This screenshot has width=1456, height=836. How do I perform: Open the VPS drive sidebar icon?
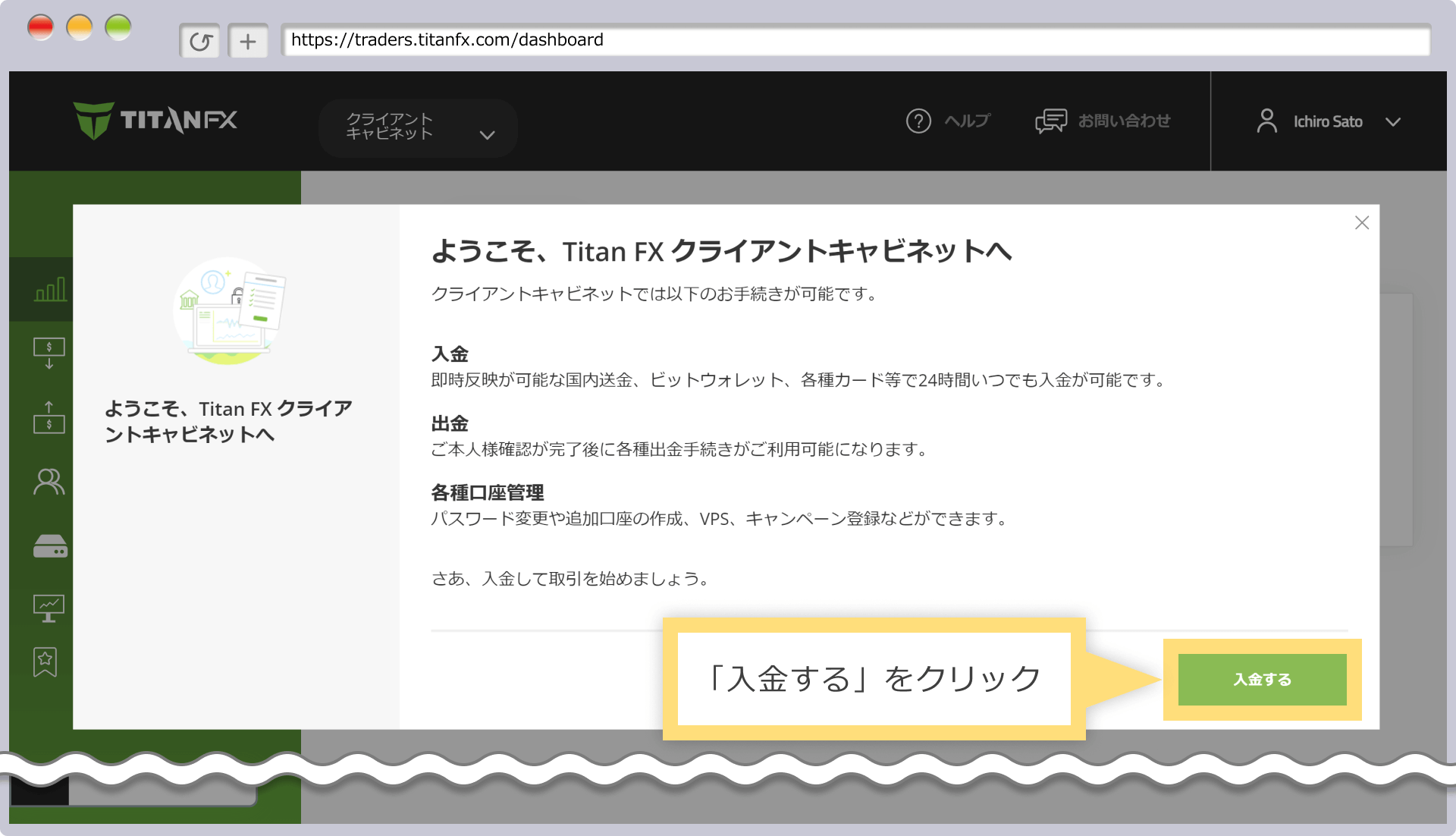(50, 546)
